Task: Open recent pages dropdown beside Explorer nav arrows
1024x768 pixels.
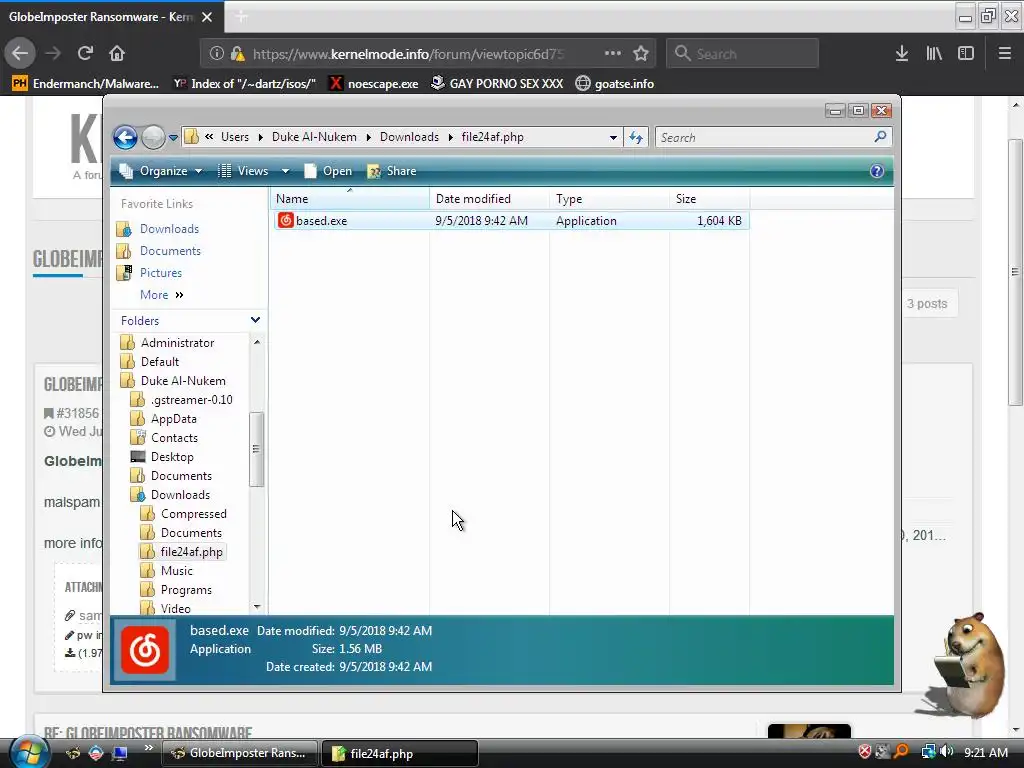Action: point(173,138)
